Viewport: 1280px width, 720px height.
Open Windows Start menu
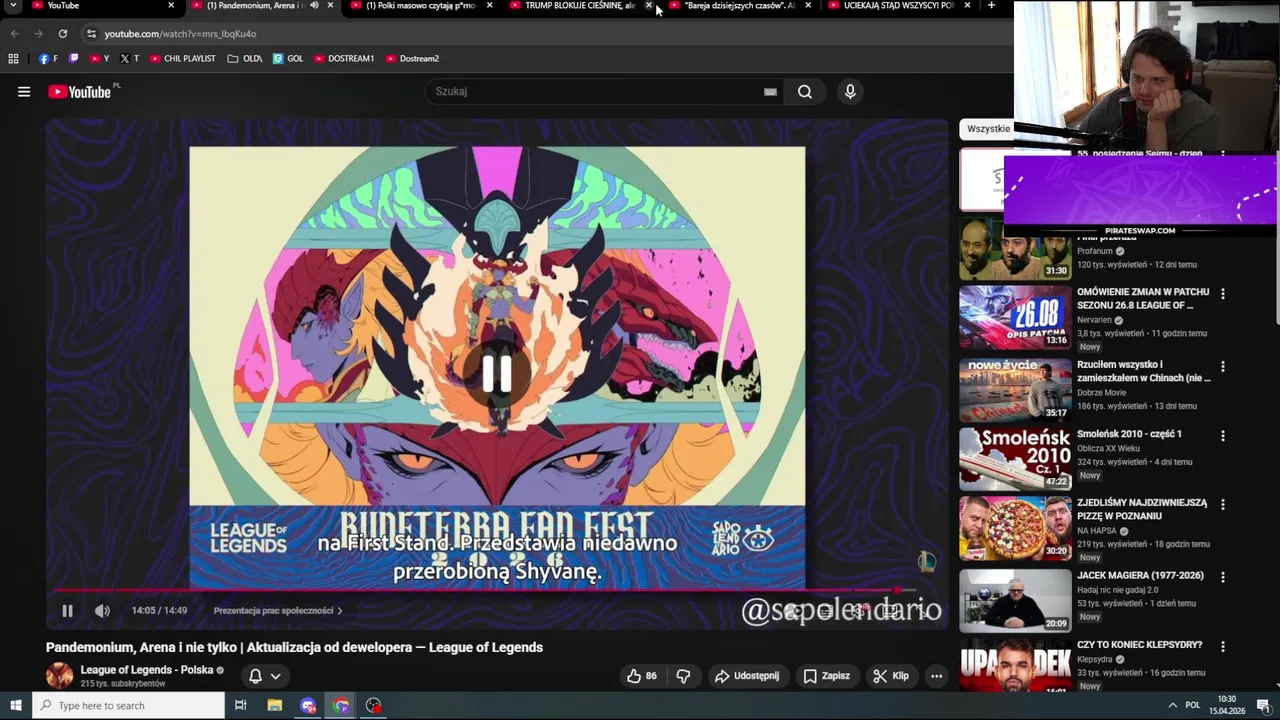pos(15,705)
